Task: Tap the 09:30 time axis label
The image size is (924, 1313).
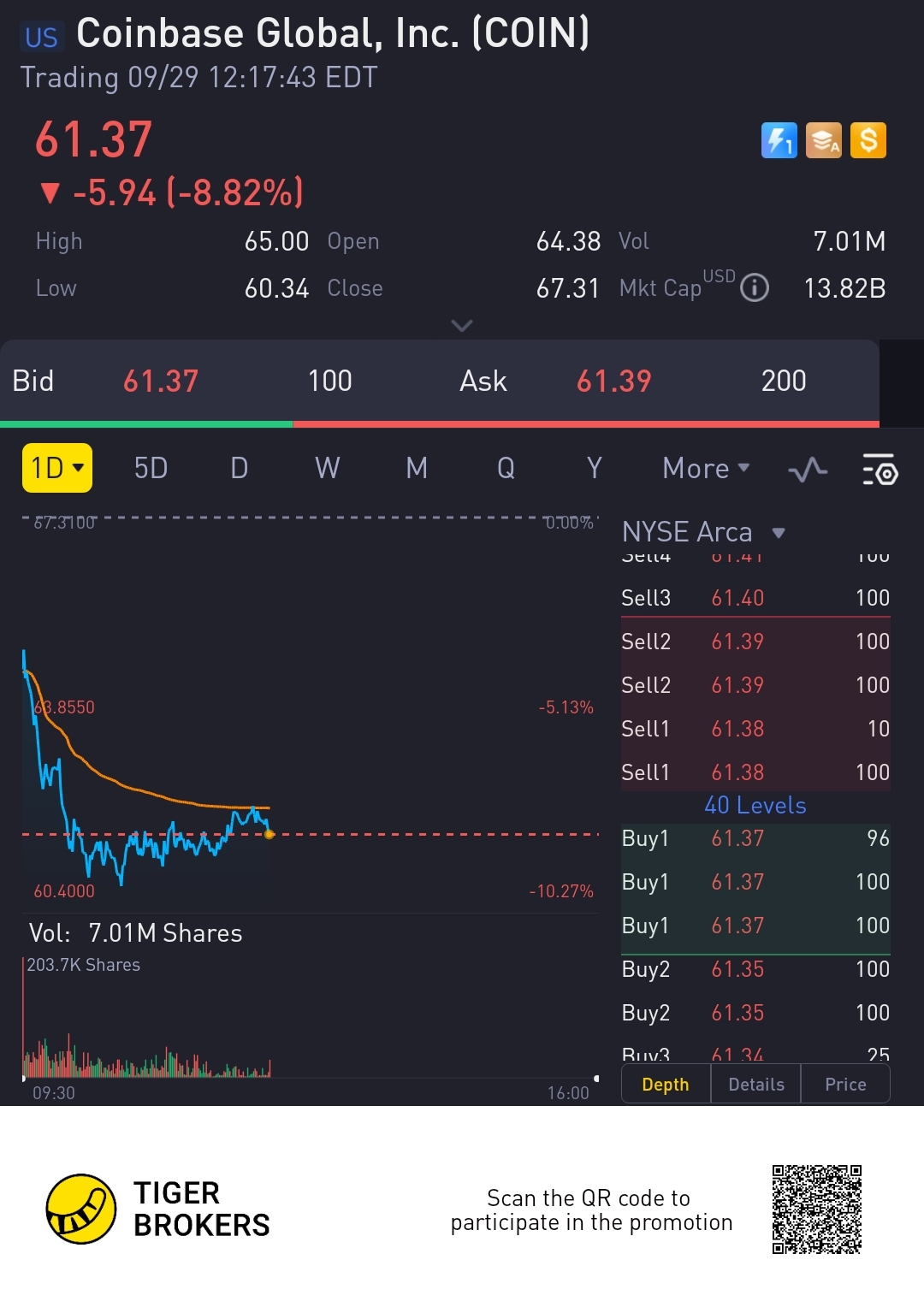Action: click(x=54, y=1093)
